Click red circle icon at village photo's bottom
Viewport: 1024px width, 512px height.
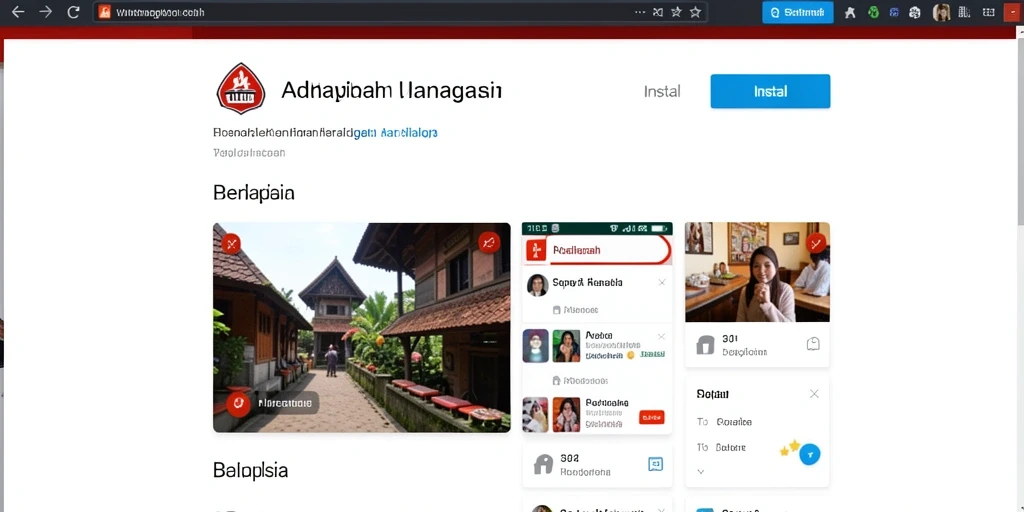(238, 404)
